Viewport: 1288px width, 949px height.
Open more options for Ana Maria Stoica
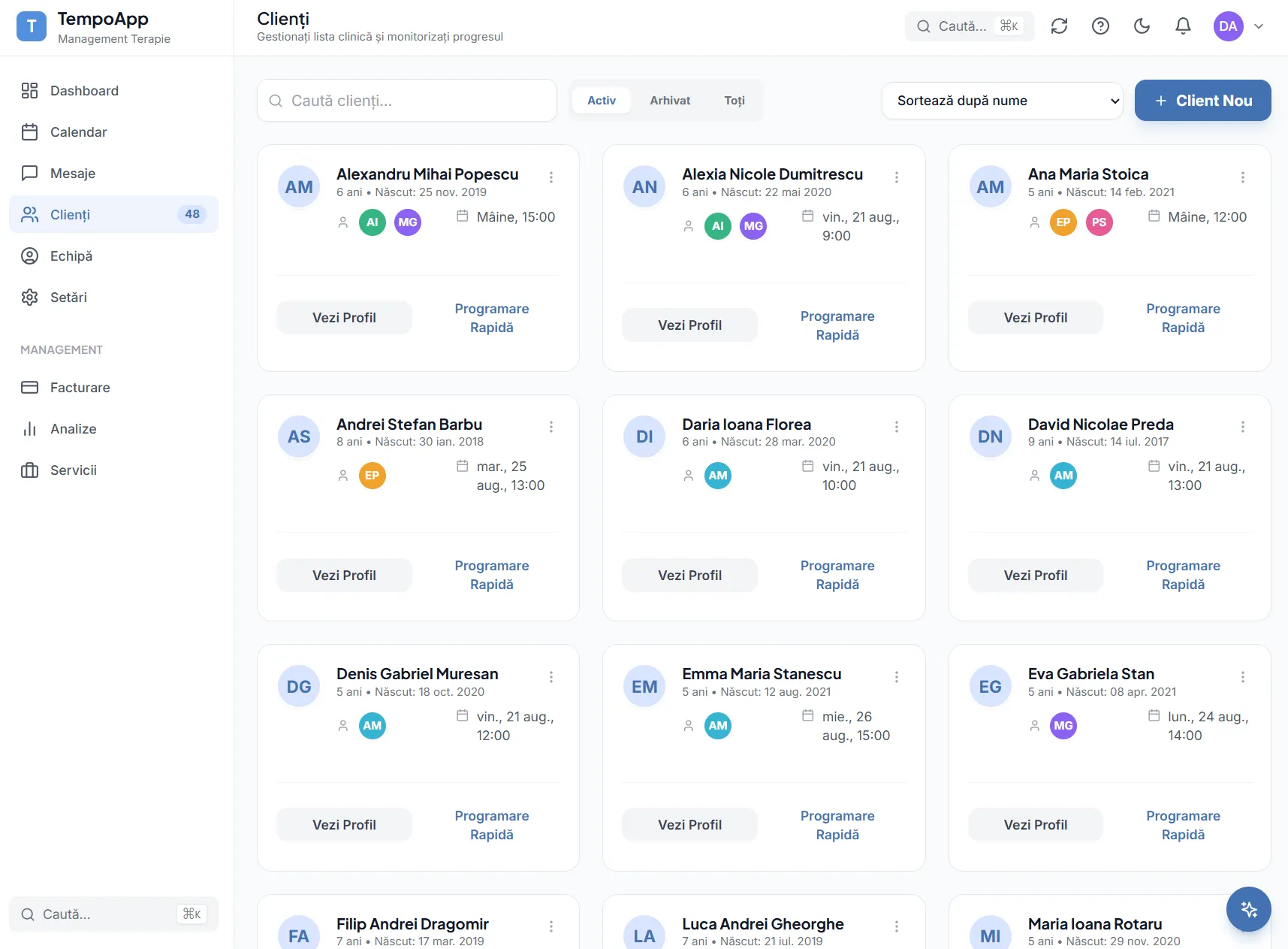pos(1243,177)
